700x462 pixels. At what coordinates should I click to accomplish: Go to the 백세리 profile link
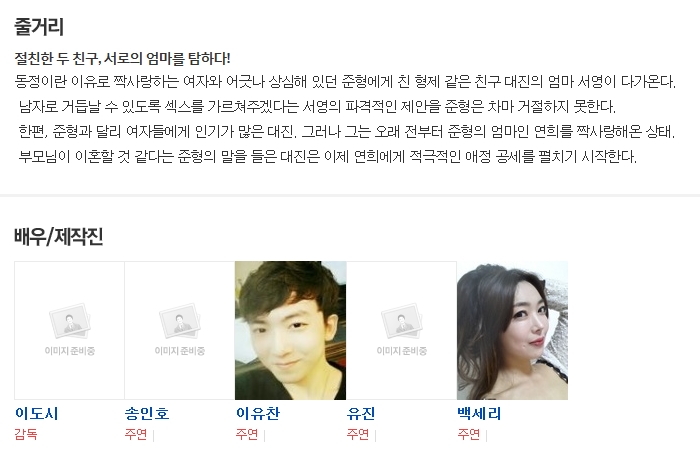click(x=479, y=413)
